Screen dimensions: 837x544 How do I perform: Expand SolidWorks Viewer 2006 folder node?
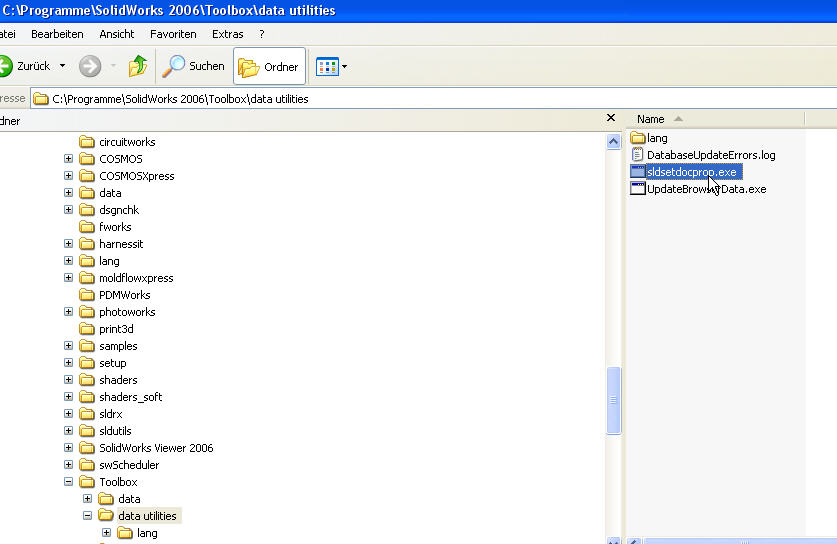pyautogui.click(x=68, y=448)
